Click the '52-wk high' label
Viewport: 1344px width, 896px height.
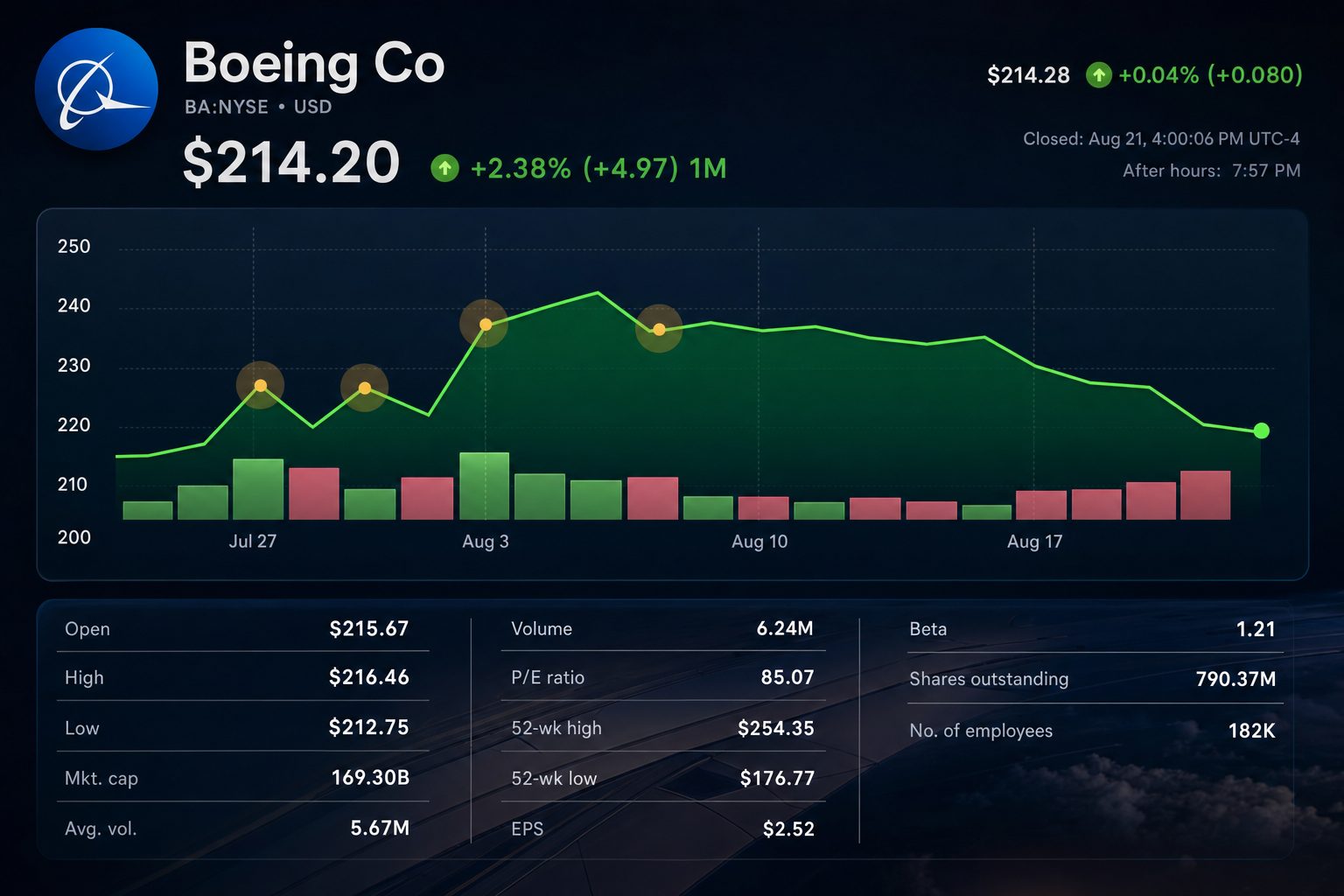(x=556, y=728)
